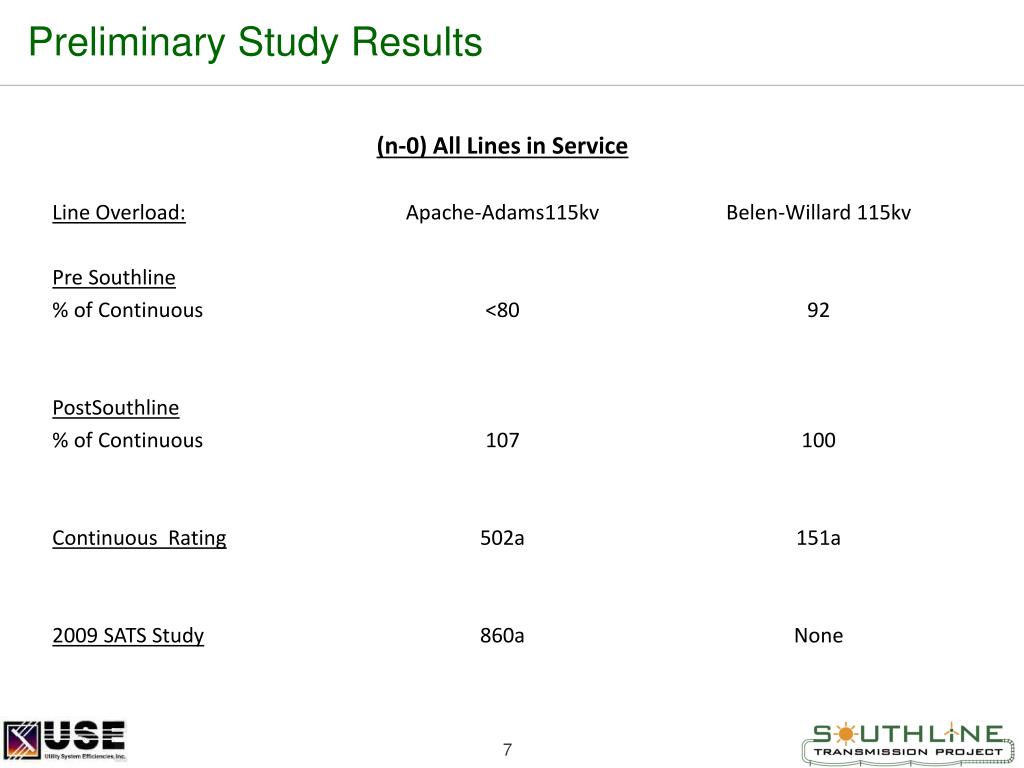
Task: Click the (n-0) All Lines in Service heading
Action: (x=502, y=147)
